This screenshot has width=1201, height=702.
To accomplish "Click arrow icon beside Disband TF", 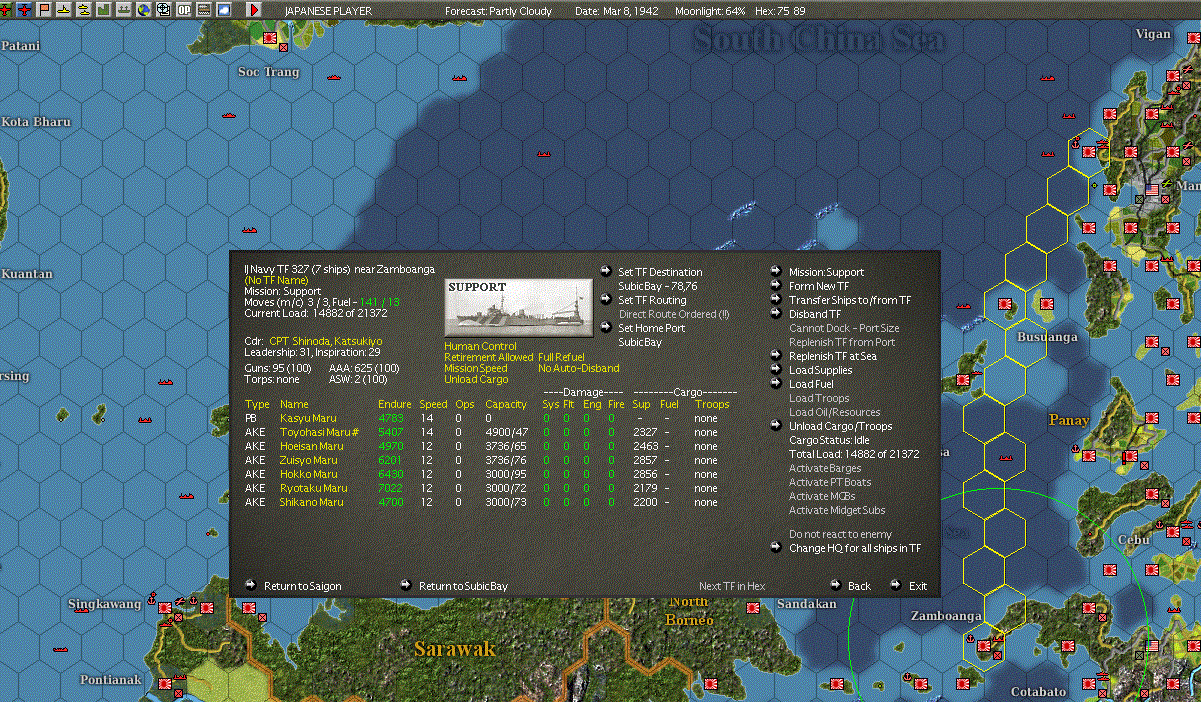I will coord(777,313).
